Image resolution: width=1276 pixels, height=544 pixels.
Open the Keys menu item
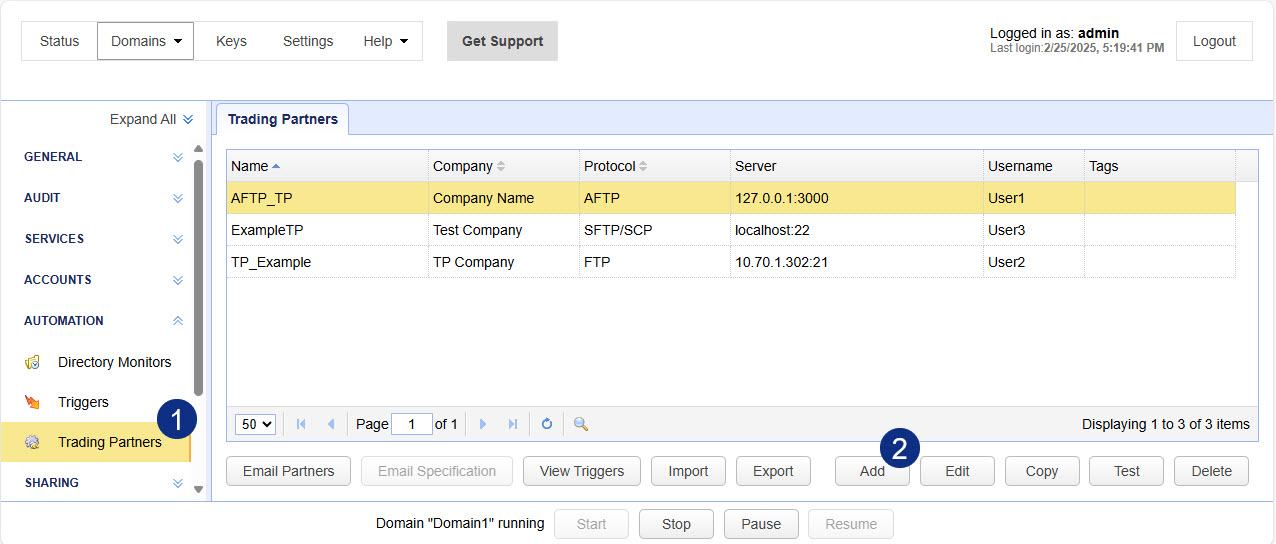(x=231, y=41)
